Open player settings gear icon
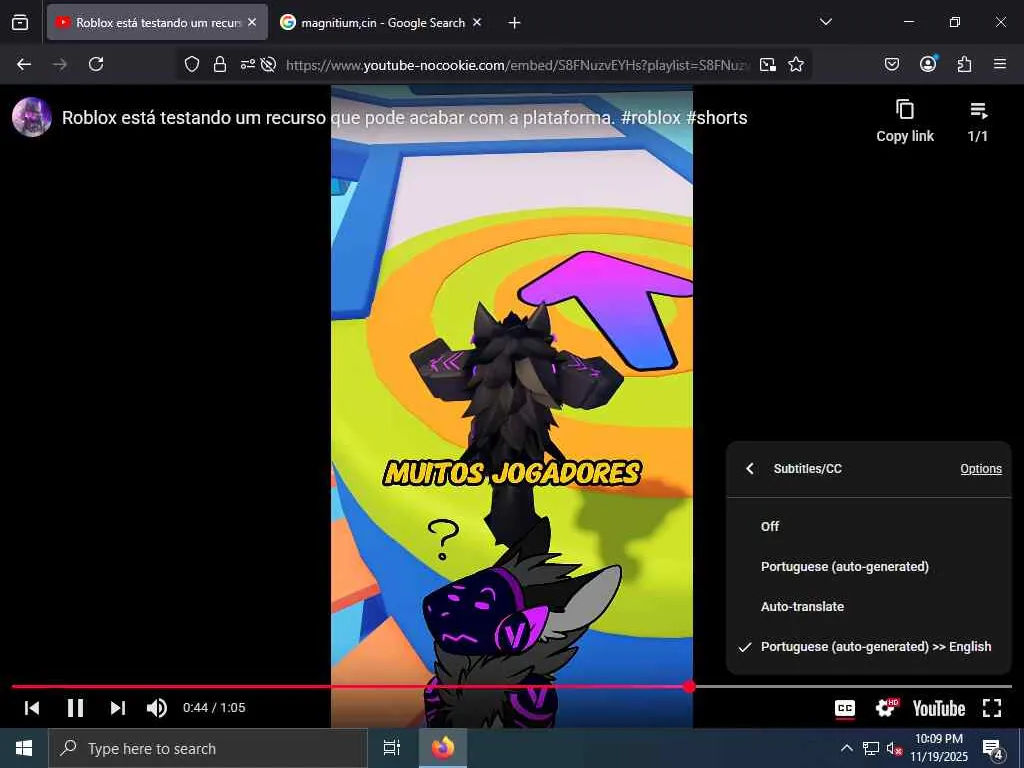 (887, 708)
